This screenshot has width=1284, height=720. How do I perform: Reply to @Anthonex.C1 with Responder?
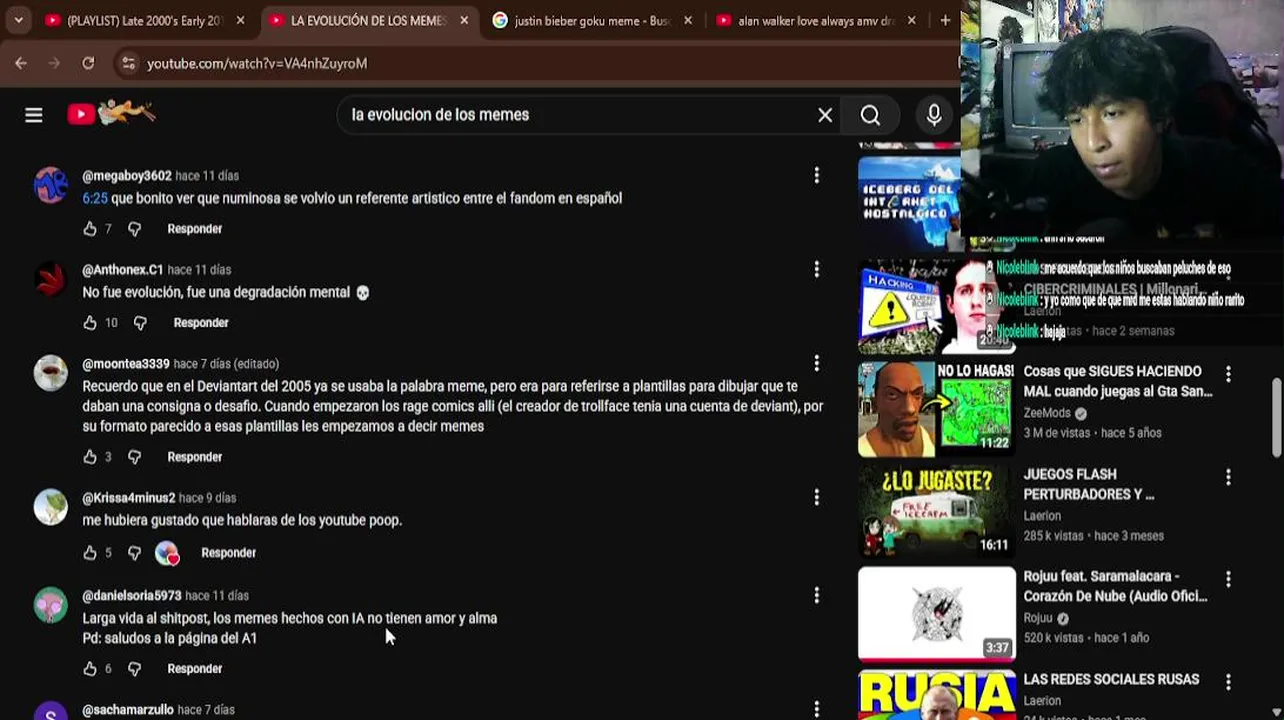click(201, 323)
